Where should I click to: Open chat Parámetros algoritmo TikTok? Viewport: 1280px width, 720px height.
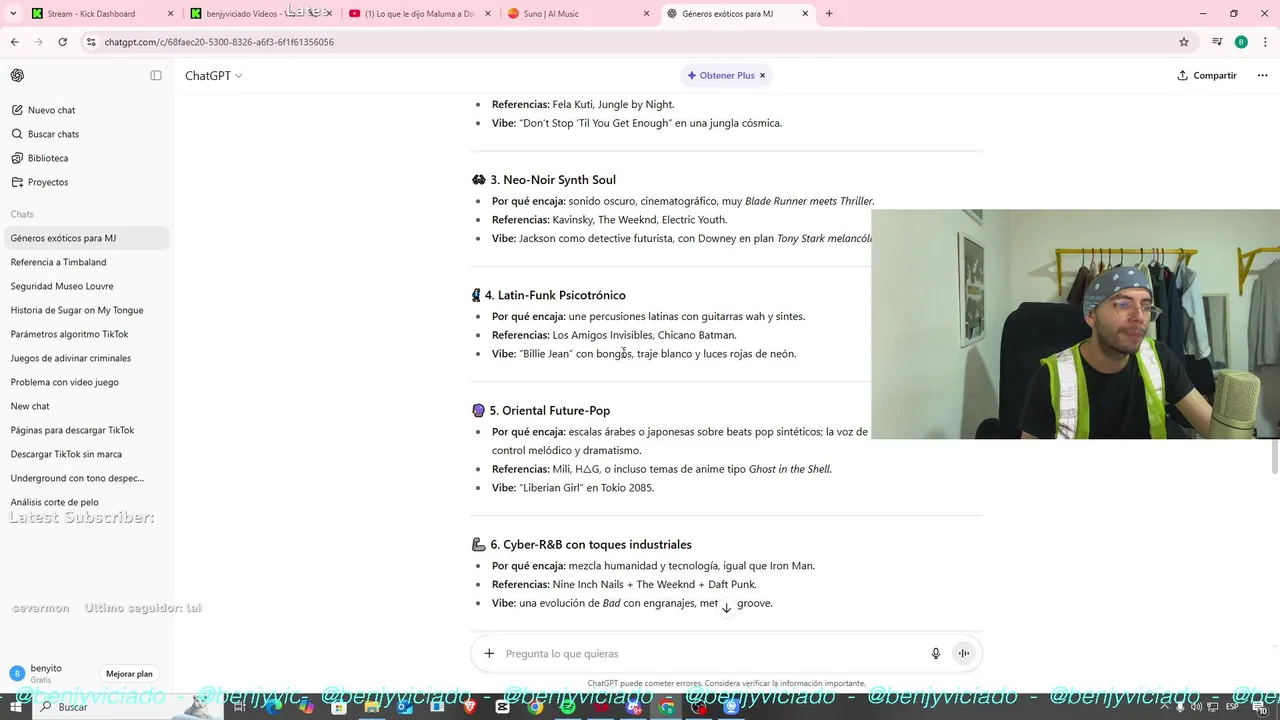pyautogui.click(x=85, y=334)
